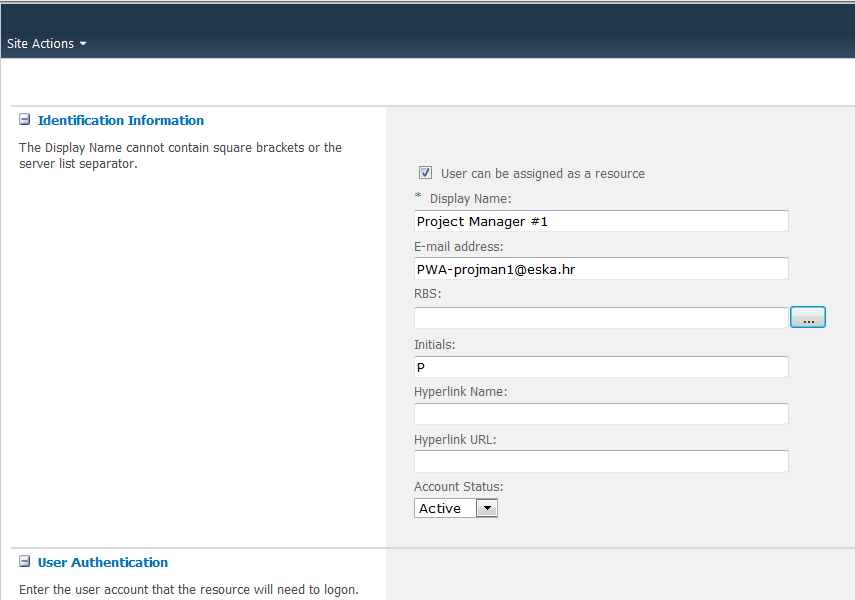Viewport: 855px width, 600px height.
Task: Click the Display Name text field
Action: pos(601,221)
